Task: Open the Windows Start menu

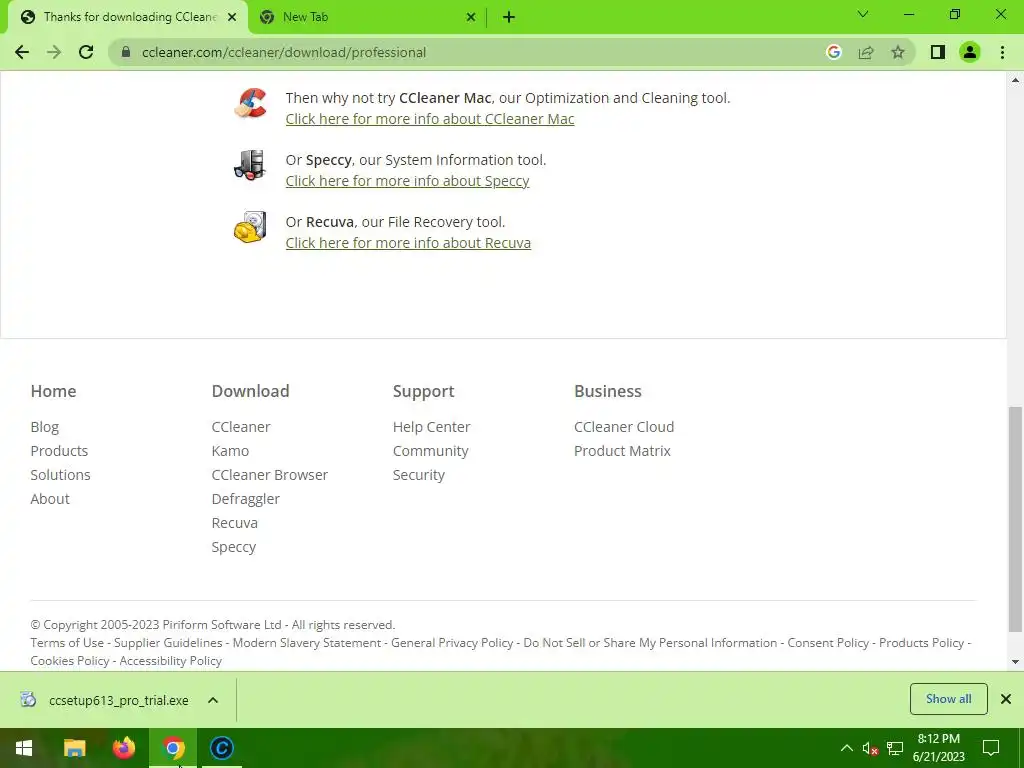Action: (x=24, y=748)
